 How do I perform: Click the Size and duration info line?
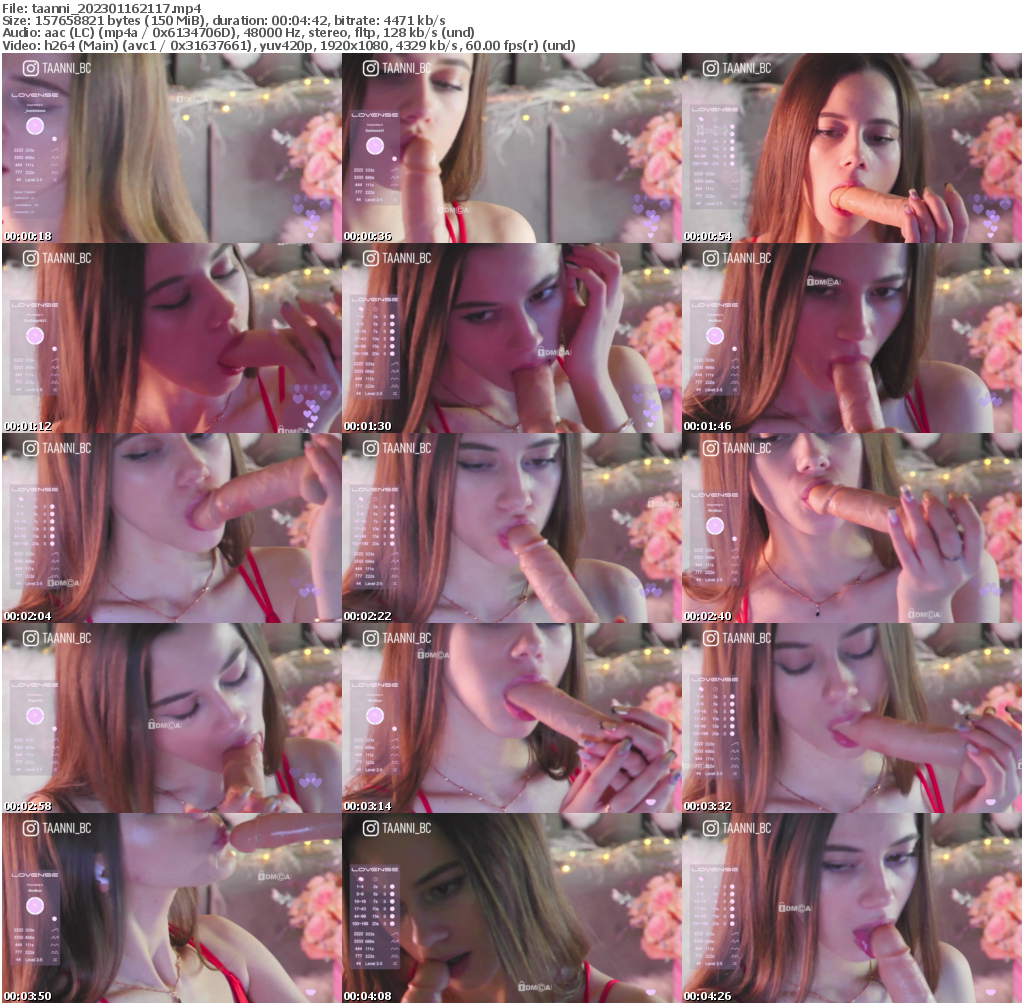pyautogui.click(x=224, y=20)
